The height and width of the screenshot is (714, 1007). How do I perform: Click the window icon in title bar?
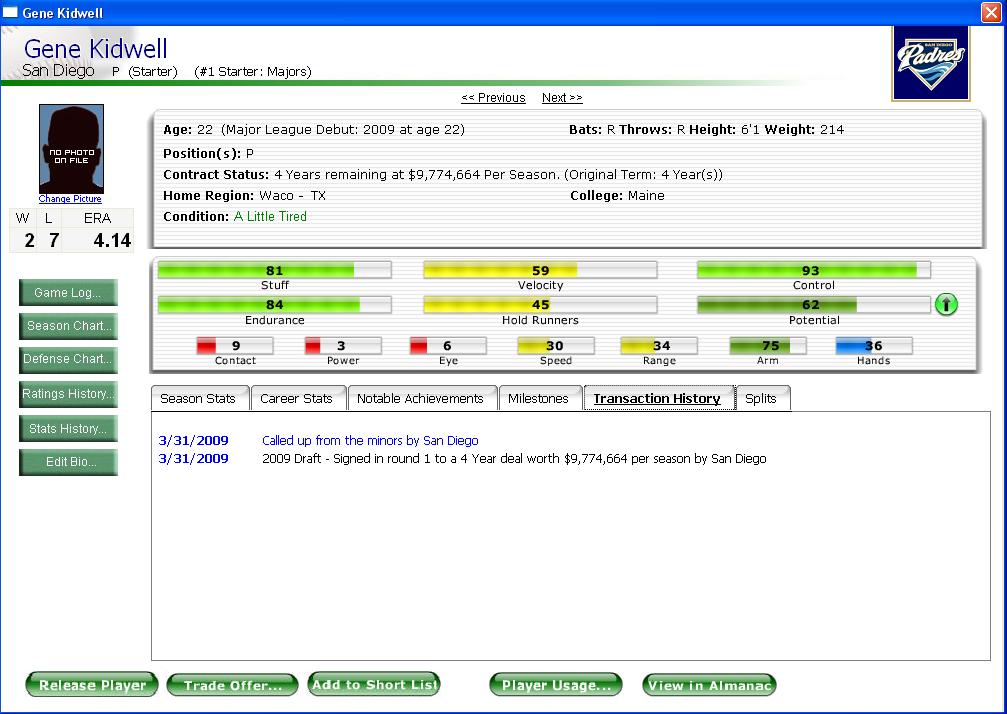10,12
